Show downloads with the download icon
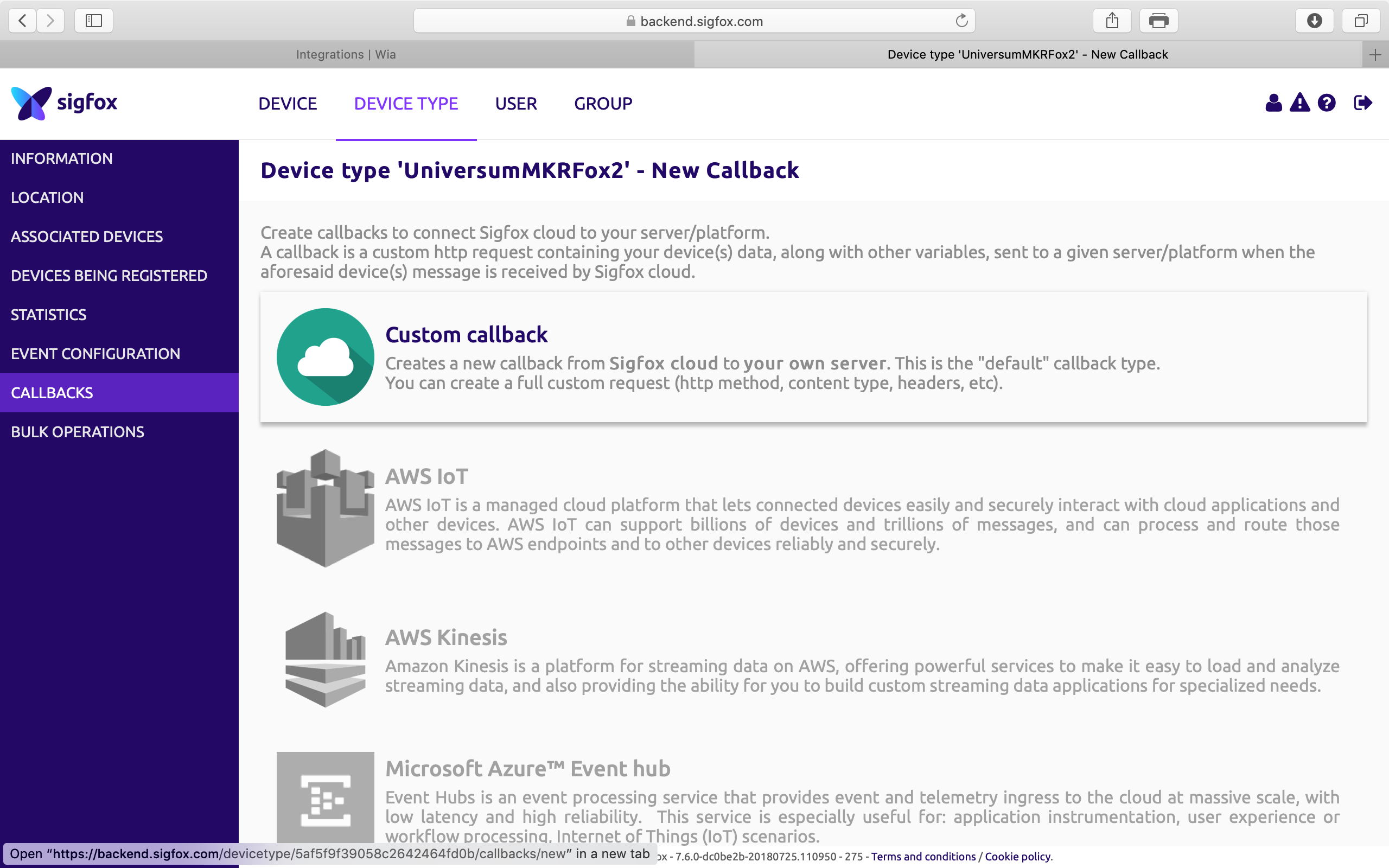Viewport: 1389px width, 868px height. tap(1314, 21)
